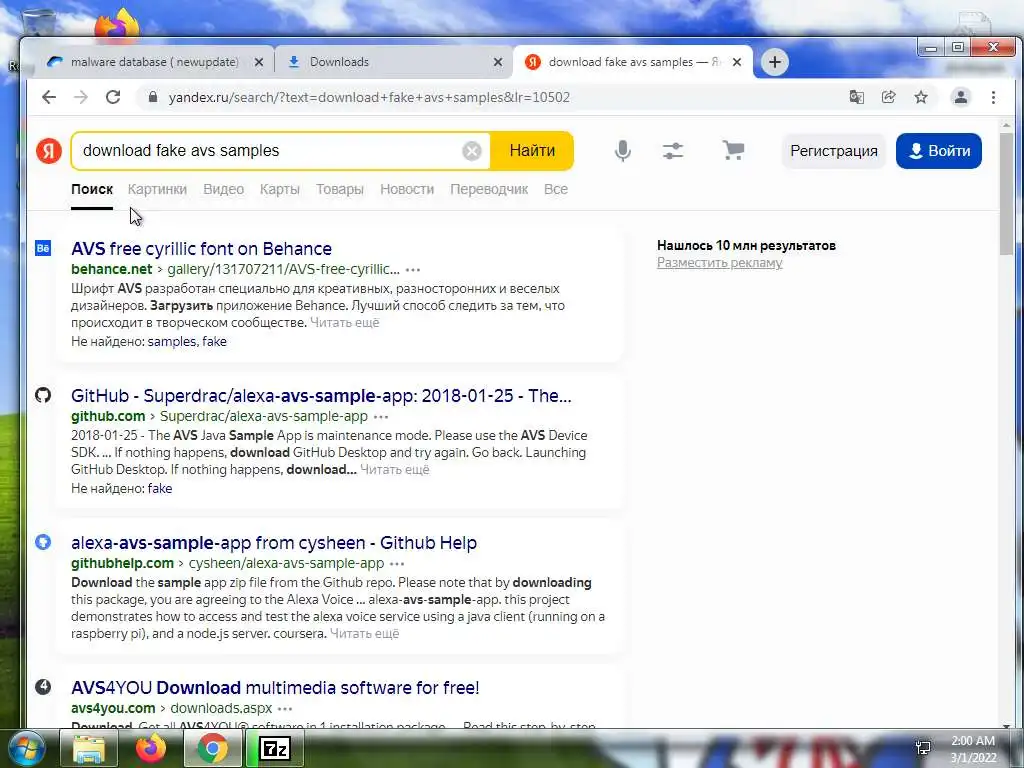
Task: Go back to the previous page
Action: (x=49, y=97)
